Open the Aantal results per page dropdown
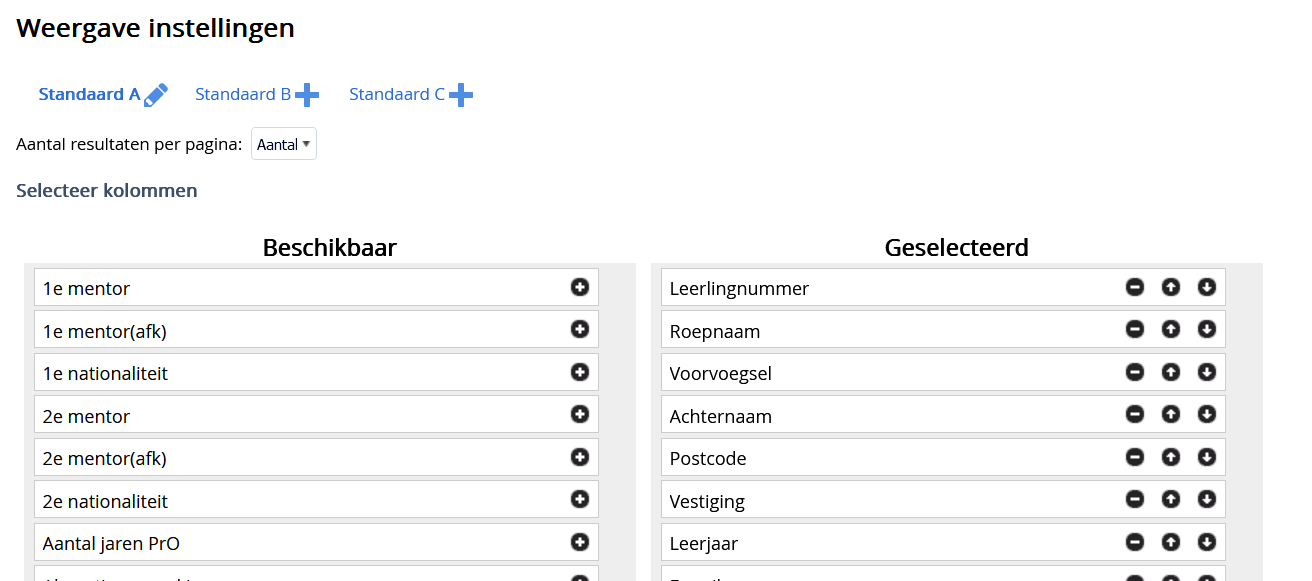 (284, 144)
